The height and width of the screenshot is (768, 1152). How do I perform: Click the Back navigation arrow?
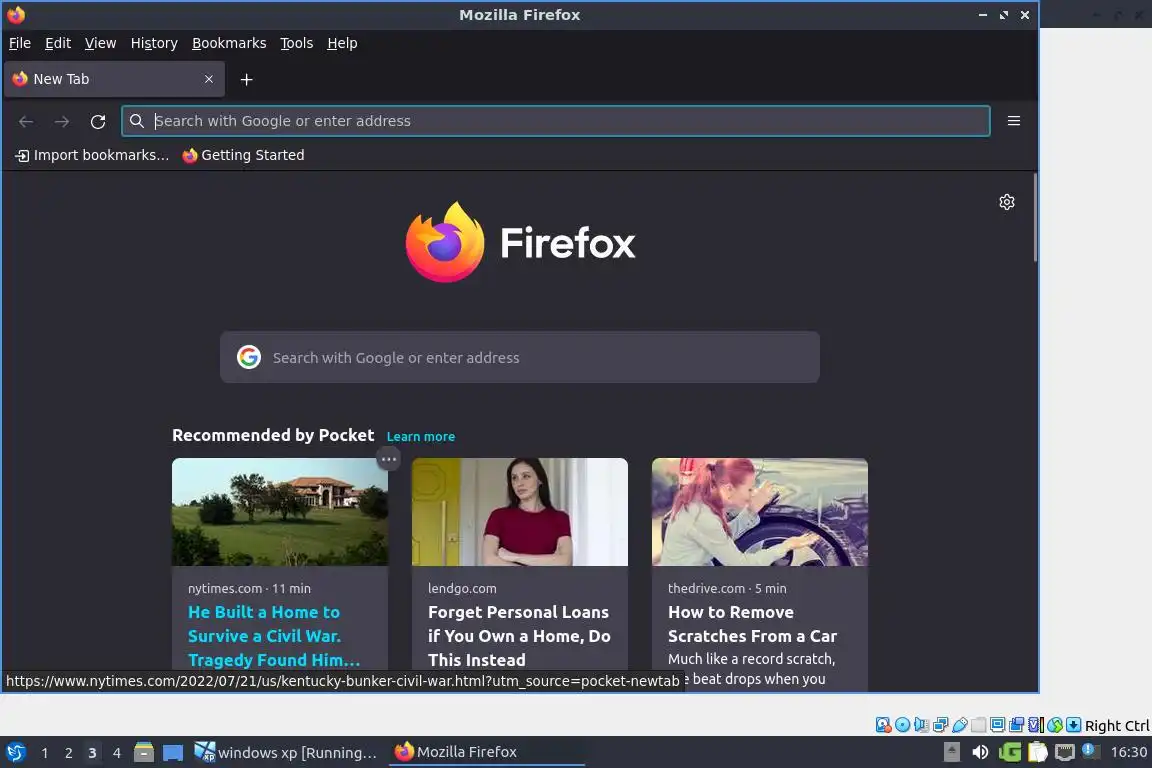click(26, 121)
